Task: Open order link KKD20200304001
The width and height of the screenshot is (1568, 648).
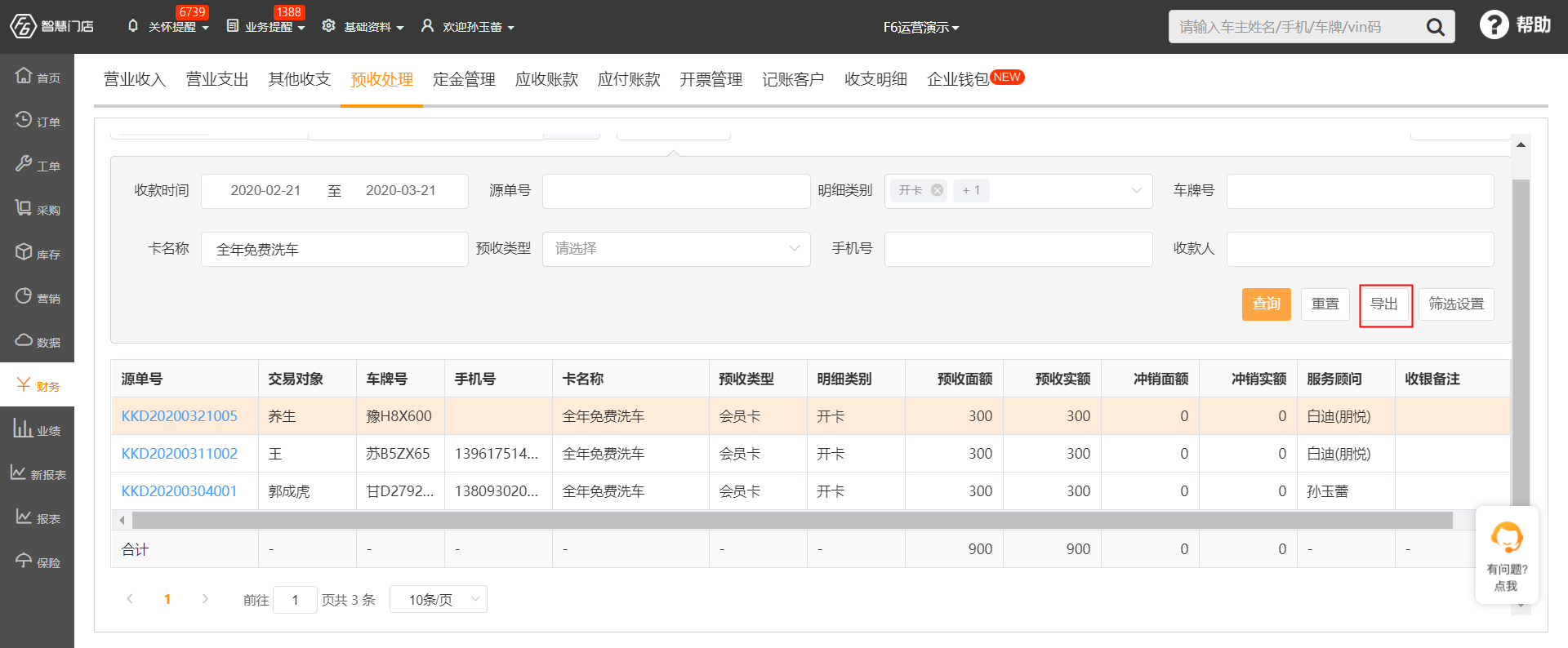Action: coord(180,491)
